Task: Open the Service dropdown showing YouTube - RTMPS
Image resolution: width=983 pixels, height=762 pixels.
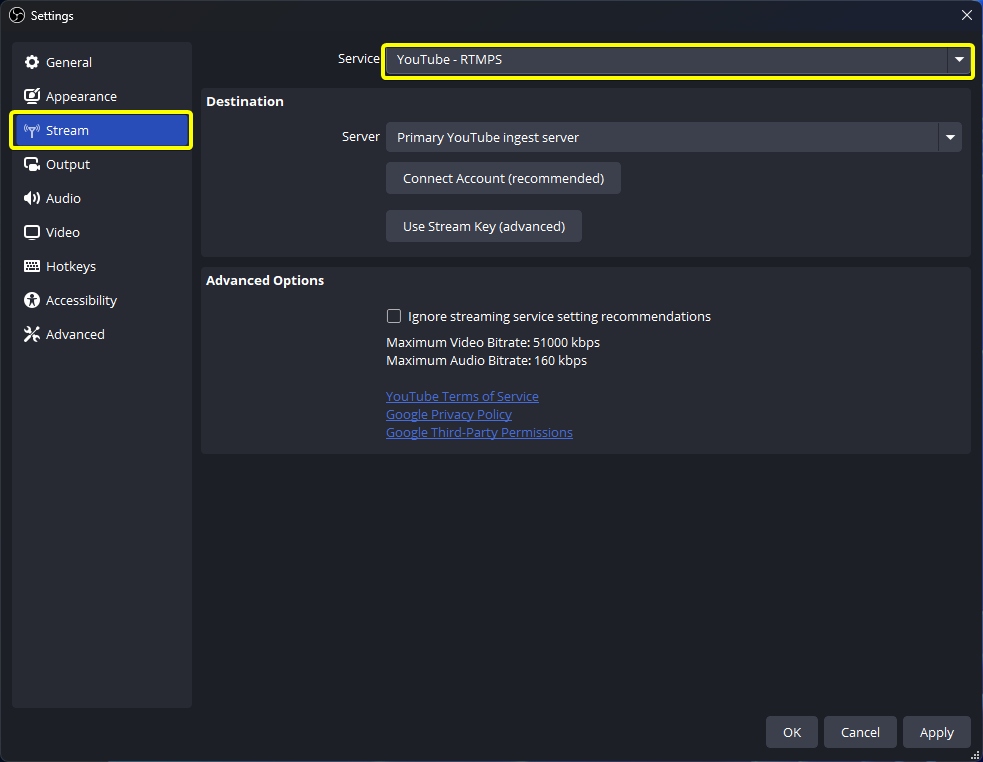Action: tap(678, 60)
